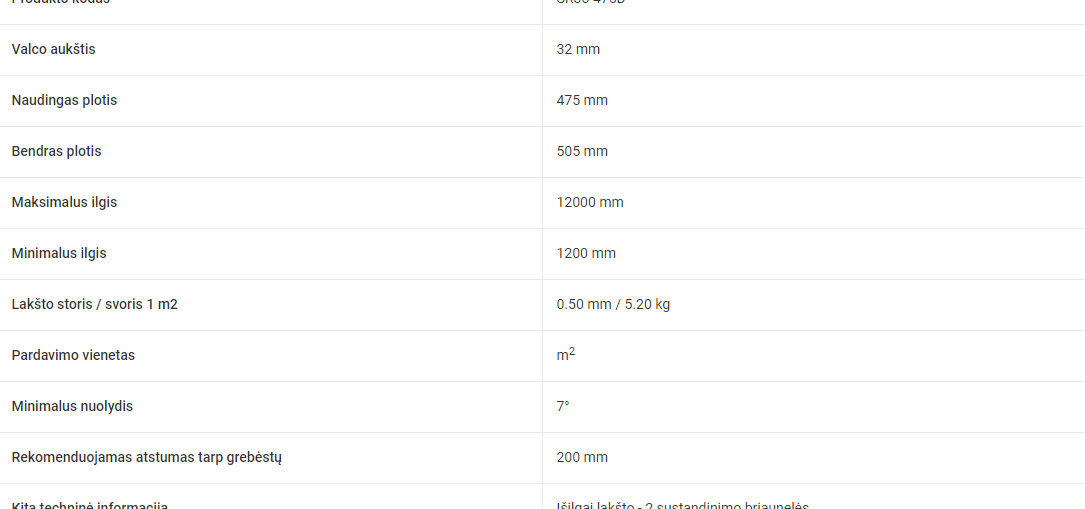
Task: Click the Valco aukštis label
Action: tap(53, 49)
